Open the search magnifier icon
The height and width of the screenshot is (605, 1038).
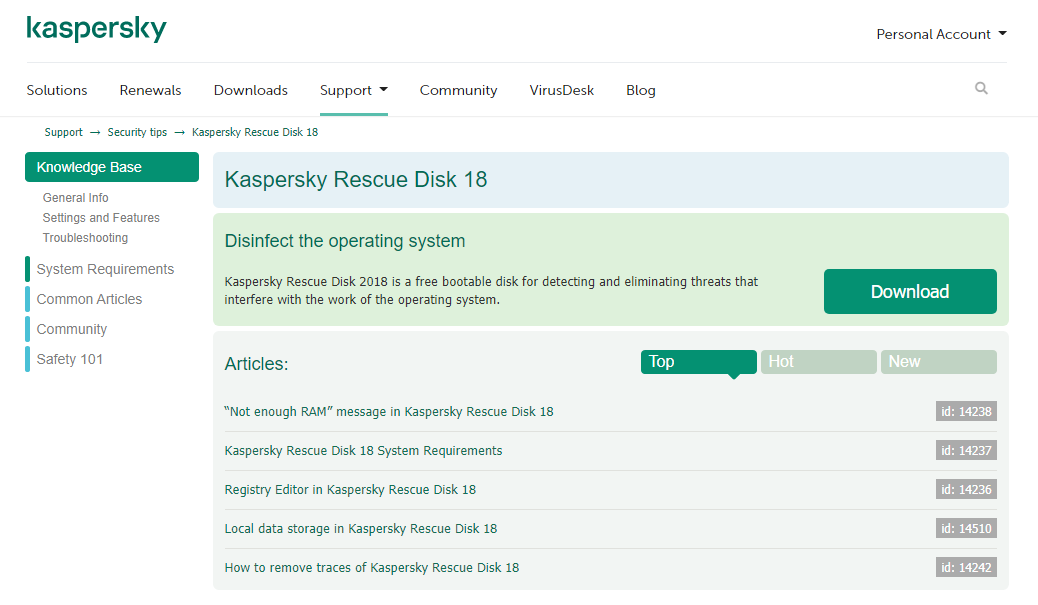pos(981,88)
